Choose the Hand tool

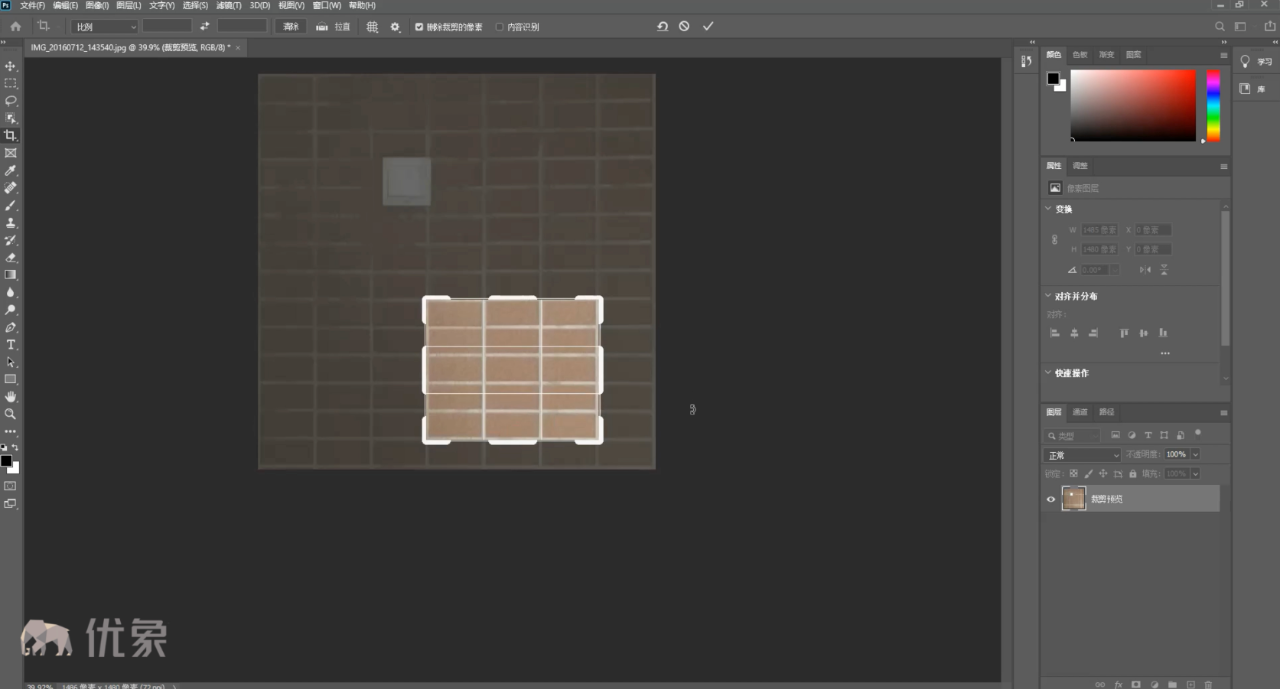pos(11,397)
